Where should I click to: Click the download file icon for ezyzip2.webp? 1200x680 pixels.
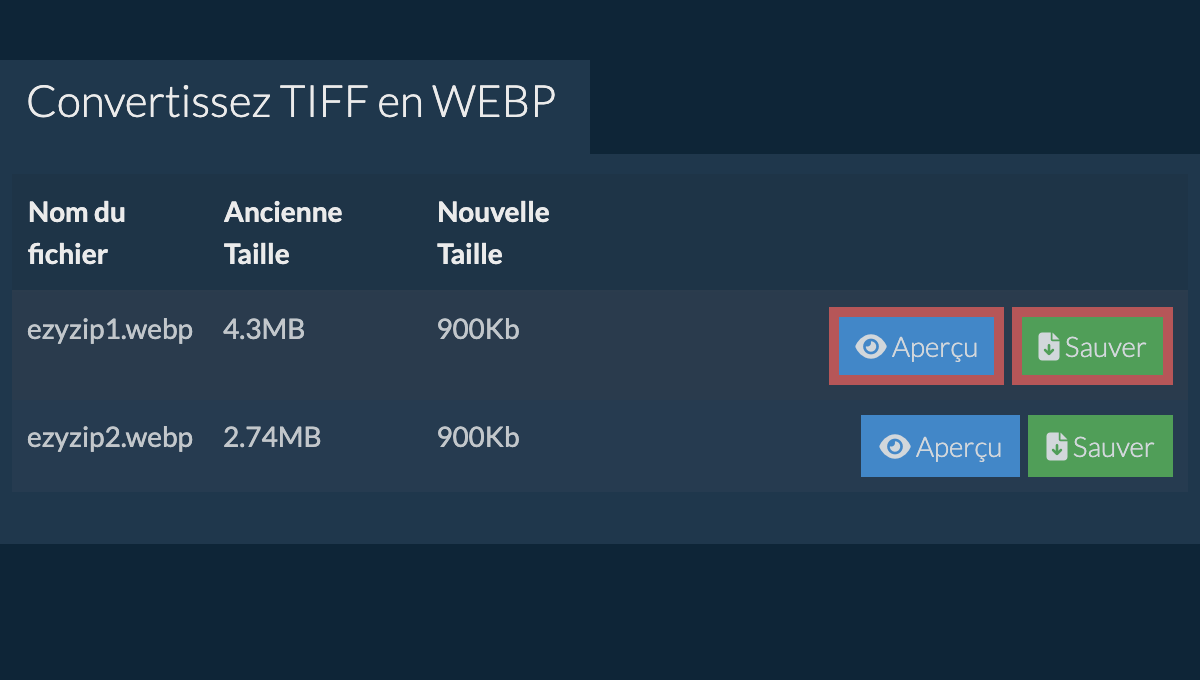1057,447
